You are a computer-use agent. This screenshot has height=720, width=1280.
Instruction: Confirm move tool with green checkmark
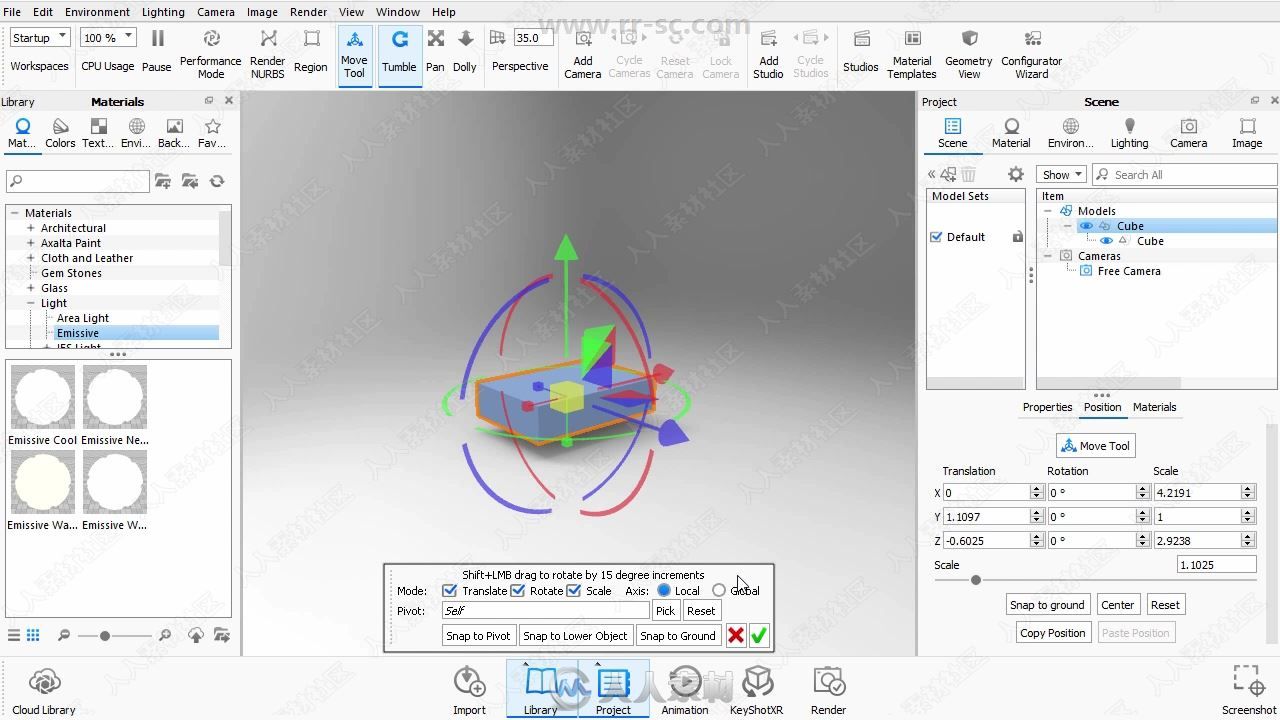click(x=759, y=635)
